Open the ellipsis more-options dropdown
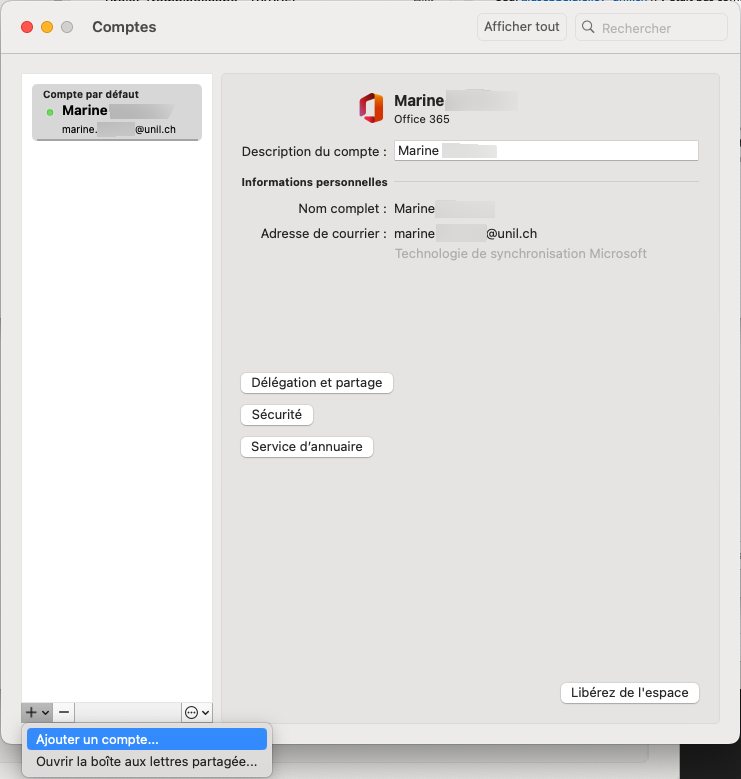The width and height of the screenshot is (741, 779). point(197,712)
